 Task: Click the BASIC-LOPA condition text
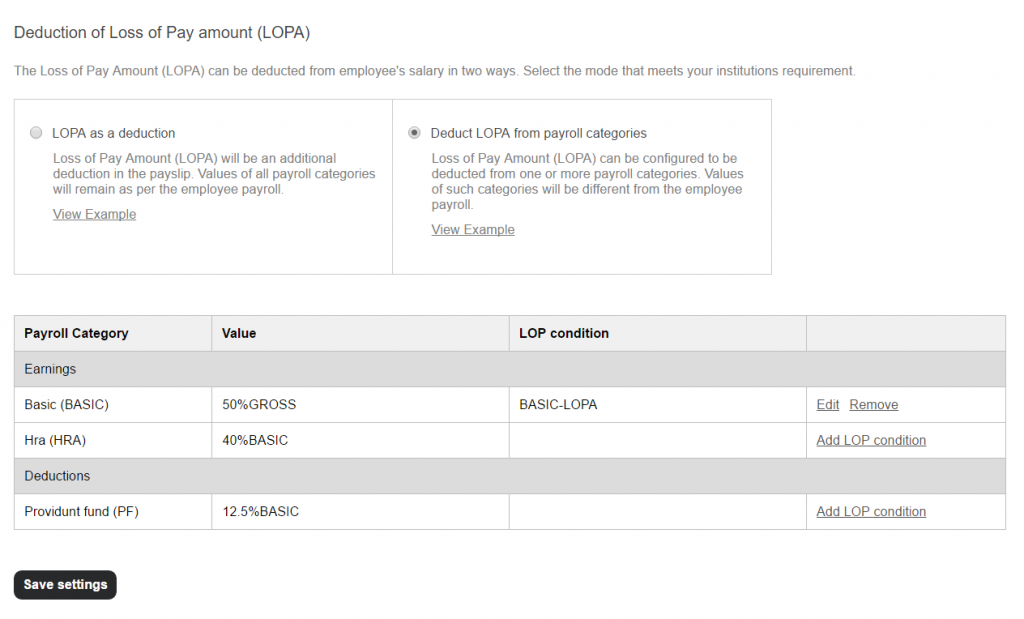(x=558, y=404)
